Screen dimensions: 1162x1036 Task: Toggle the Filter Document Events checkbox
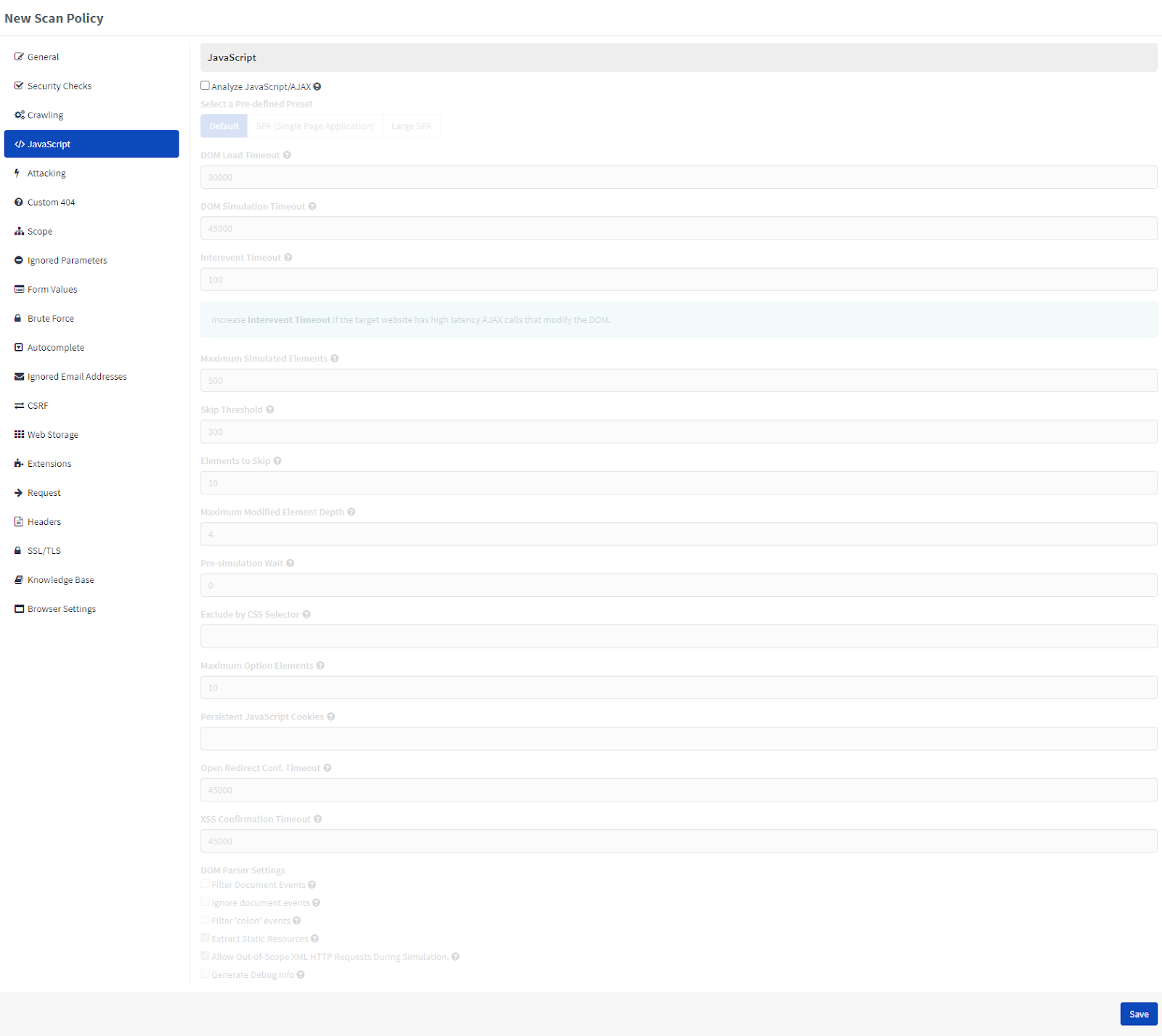(206, 884)
